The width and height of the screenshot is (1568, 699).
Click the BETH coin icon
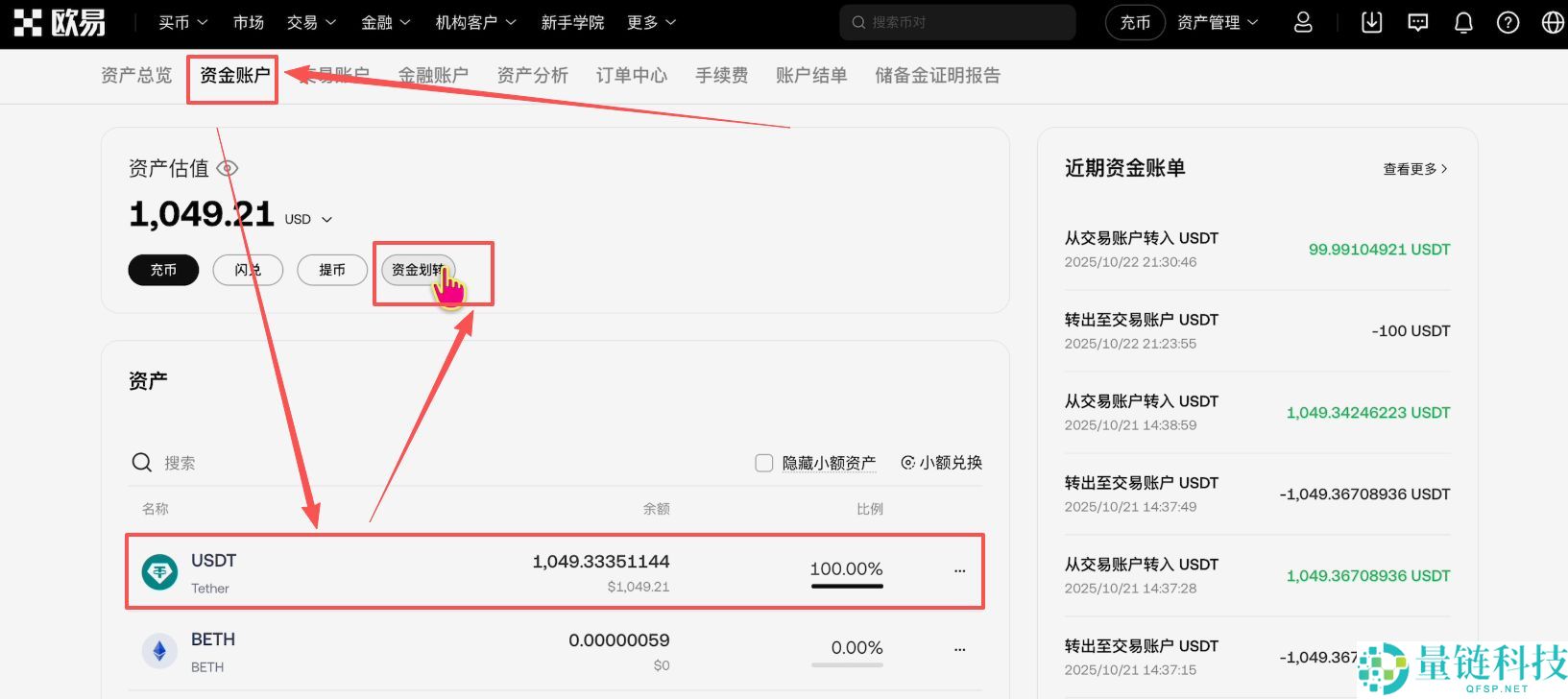[159, 651]
